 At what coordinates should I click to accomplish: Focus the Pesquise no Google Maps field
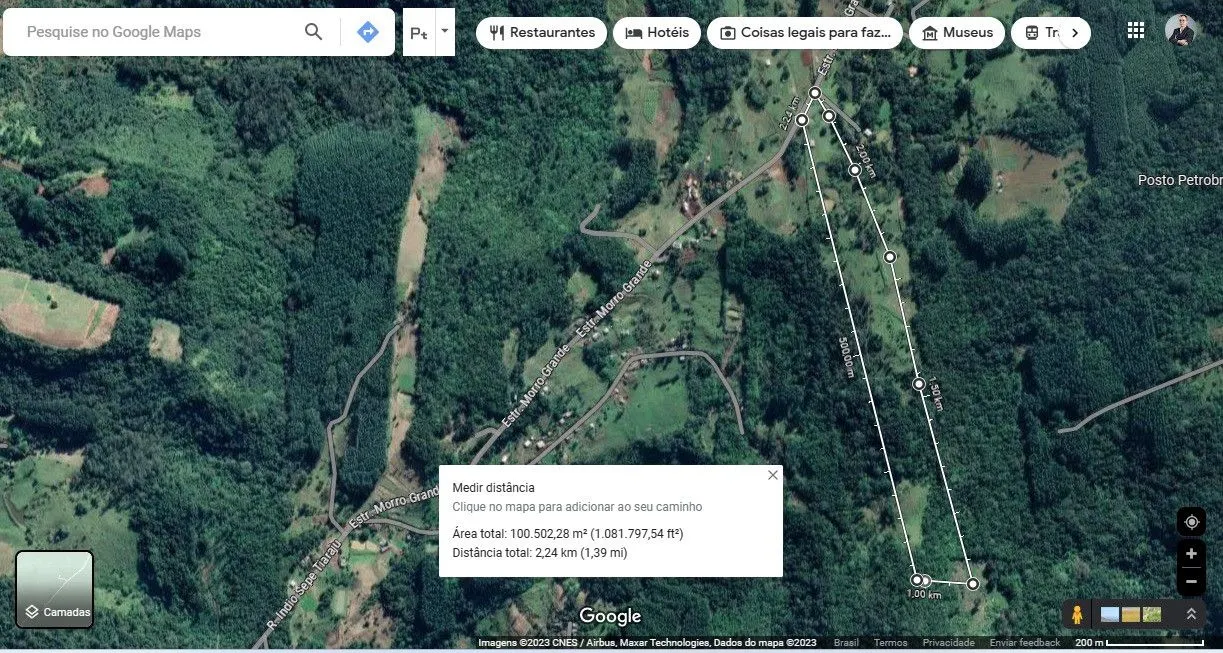tap(160, 32)
